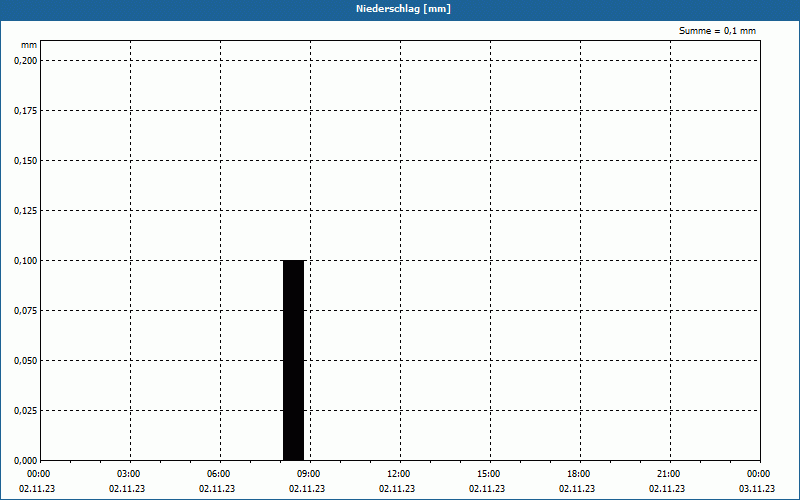Click the 03.11.23 date label
The image size is (800, 500).
tap(757, 488)
